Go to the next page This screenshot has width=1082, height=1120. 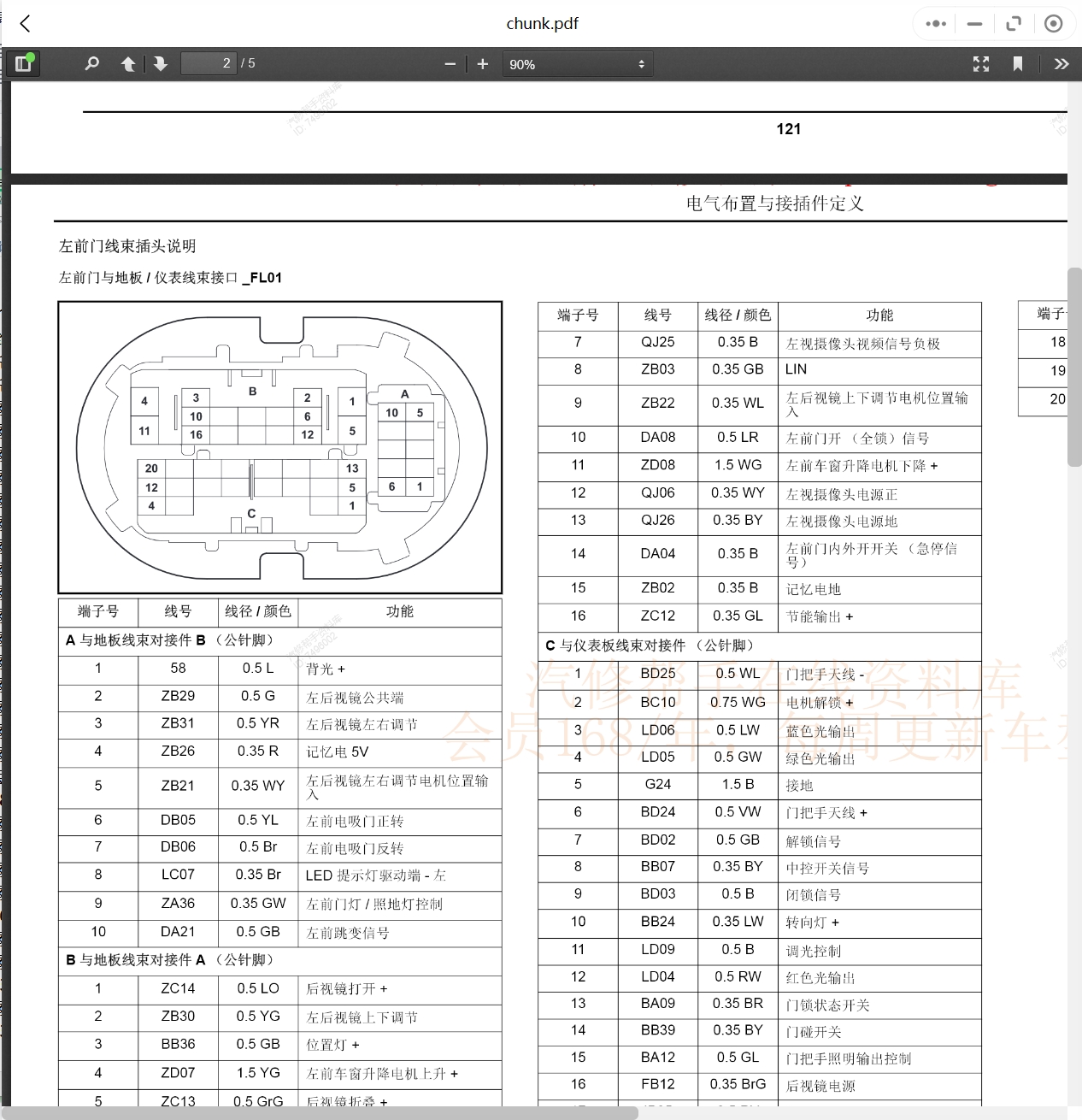(x=161, y=63)
